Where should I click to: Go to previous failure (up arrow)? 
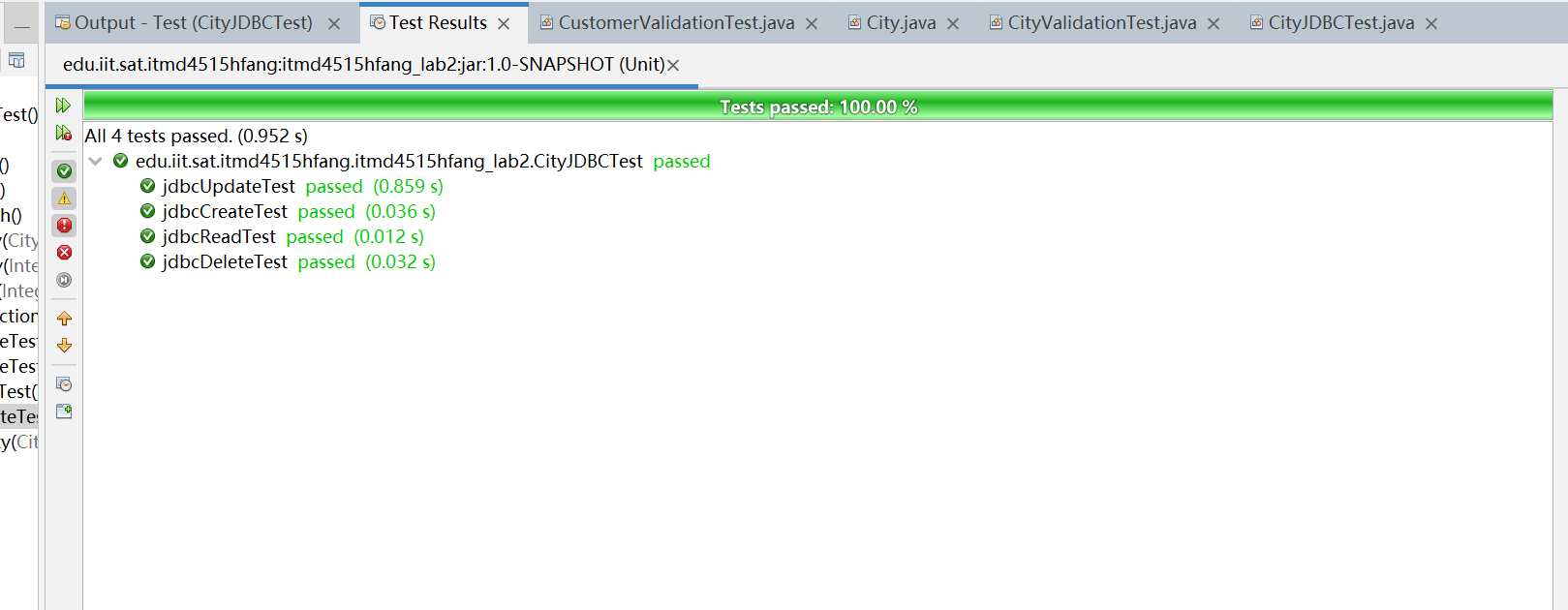pos(64,319)
